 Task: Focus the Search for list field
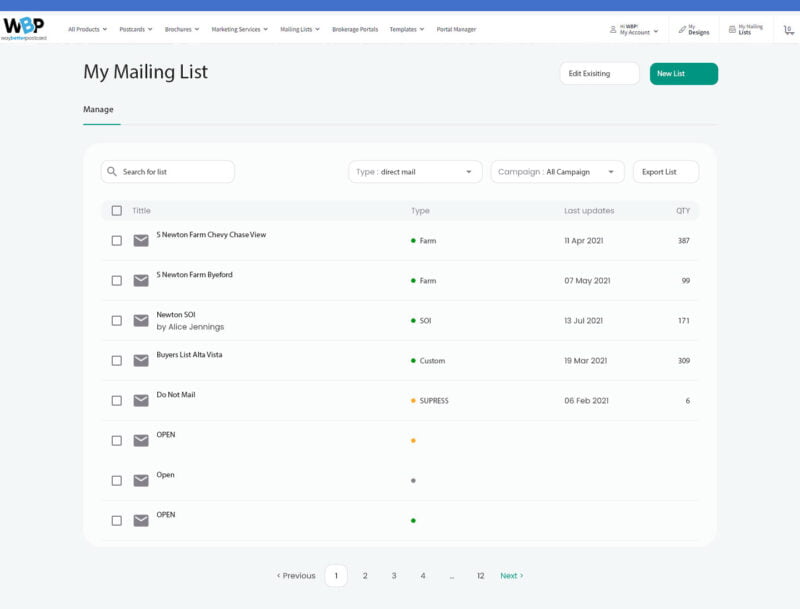tap(168, 172)
